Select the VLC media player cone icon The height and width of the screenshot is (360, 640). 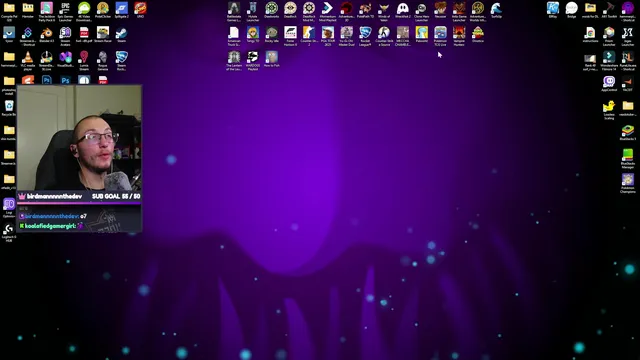[x=28, y=57]
